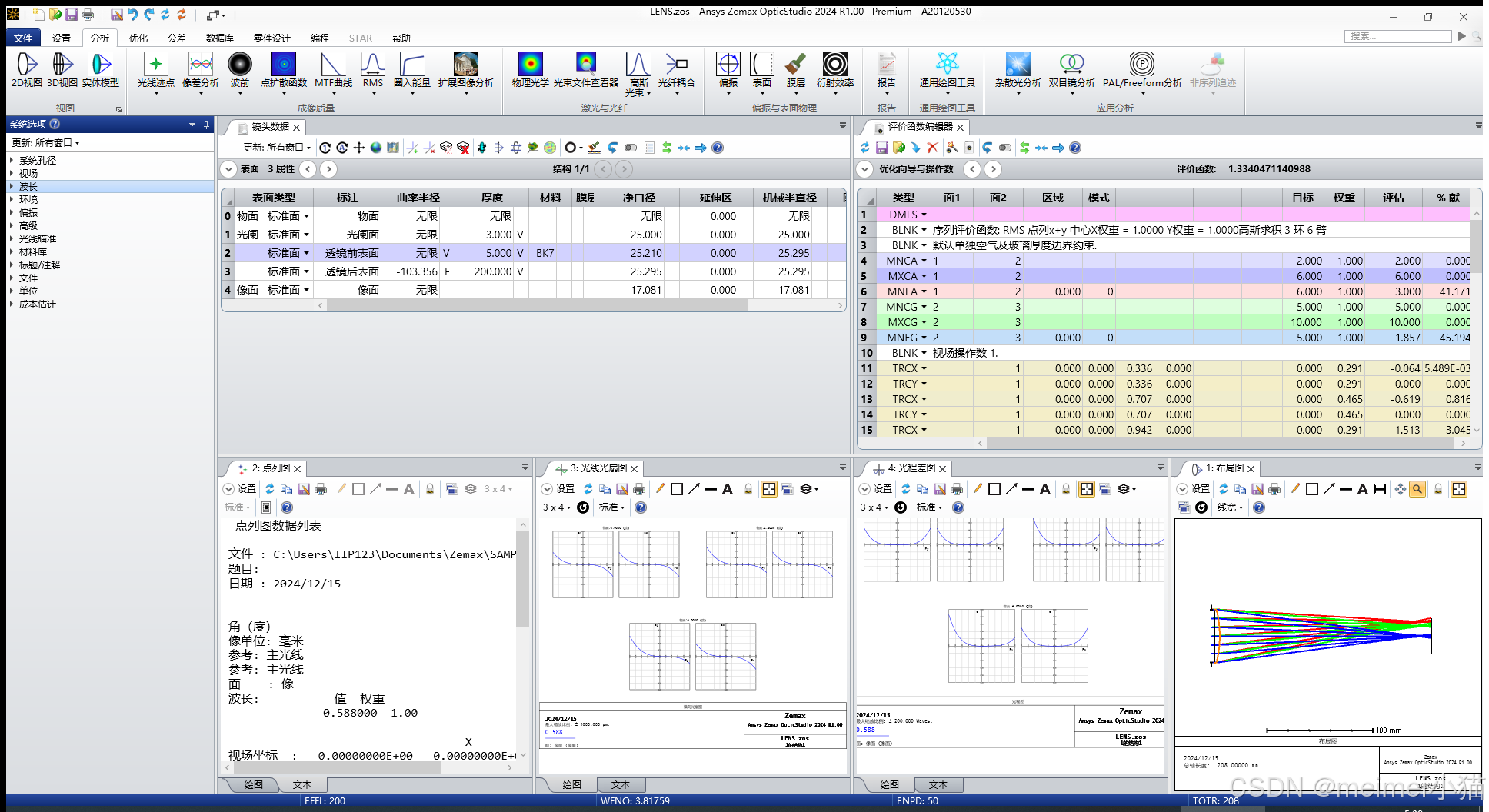Open 3 x 4 layout dropdown in 光线光扇图
This screenshot has width=1489, height=812.
point(558,507)
